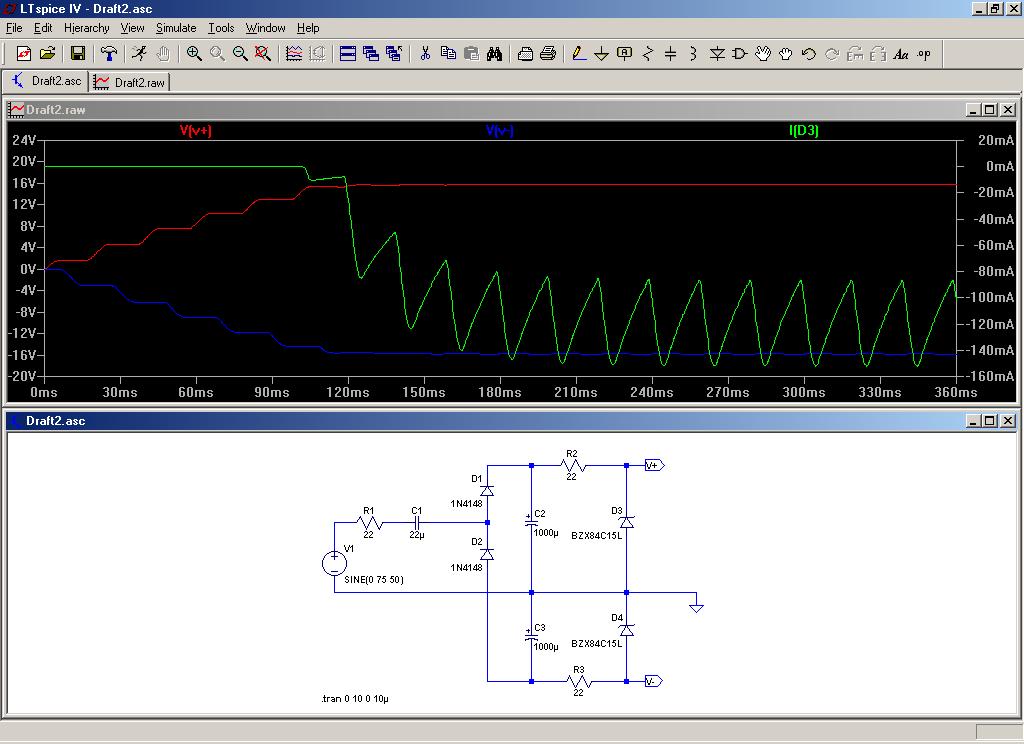Place an inductor from toolbar
Viewport: 1024px width, 744px height.
click(x=694, y=54)
